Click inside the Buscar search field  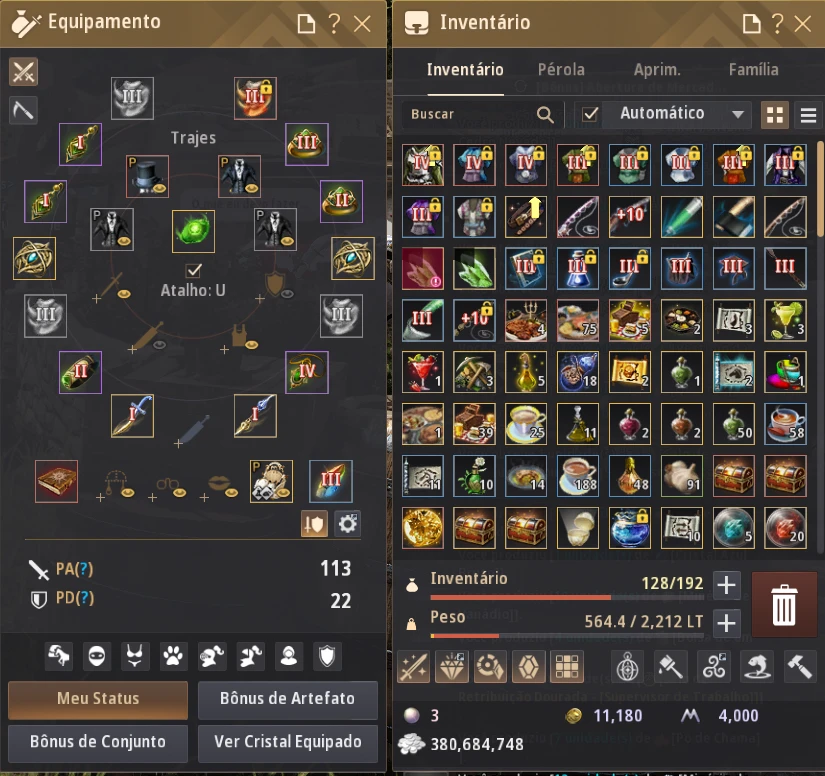(x=468, y=114)
